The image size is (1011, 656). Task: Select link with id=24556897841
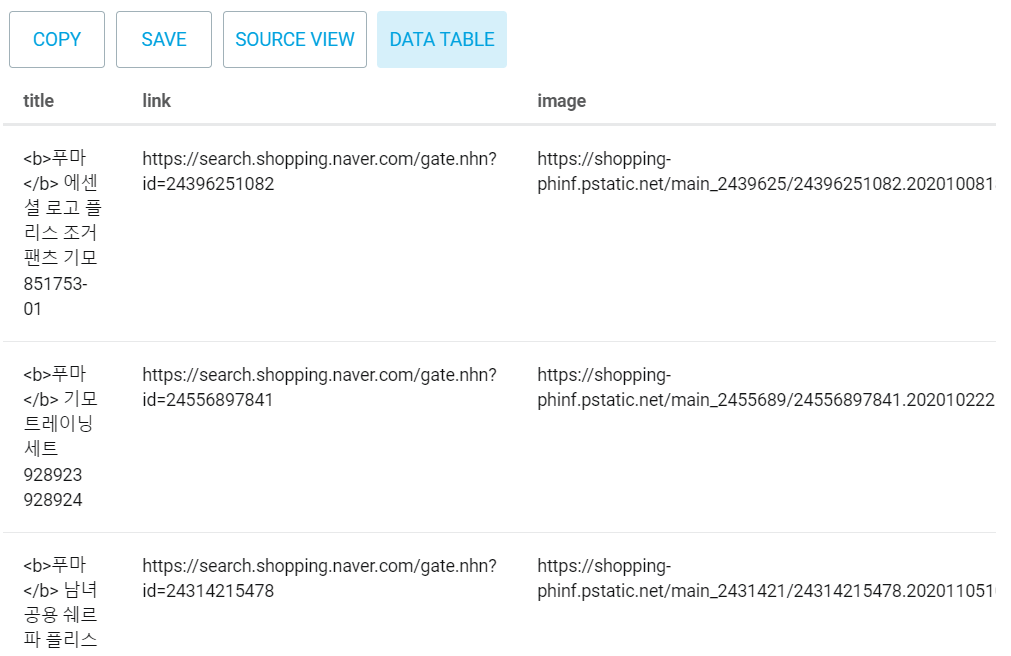click(320, 387)
